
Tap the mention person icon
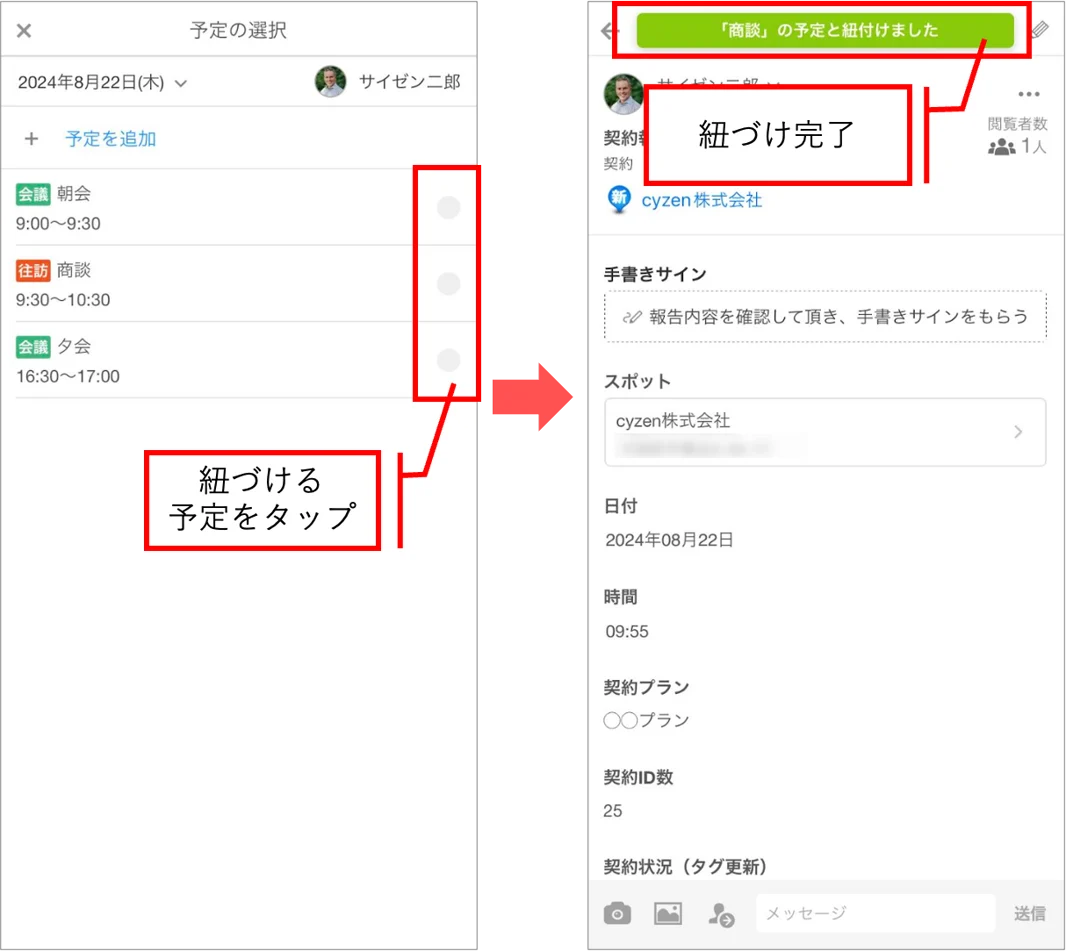[x=721, y=914]
